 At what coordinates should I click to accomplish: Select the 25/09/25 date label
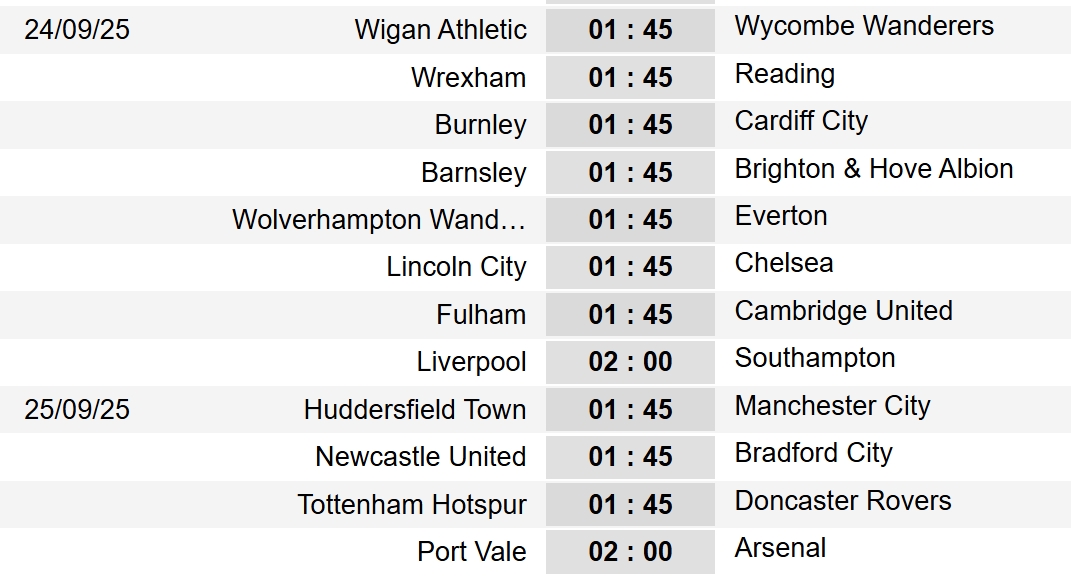[x=77, y=410]
